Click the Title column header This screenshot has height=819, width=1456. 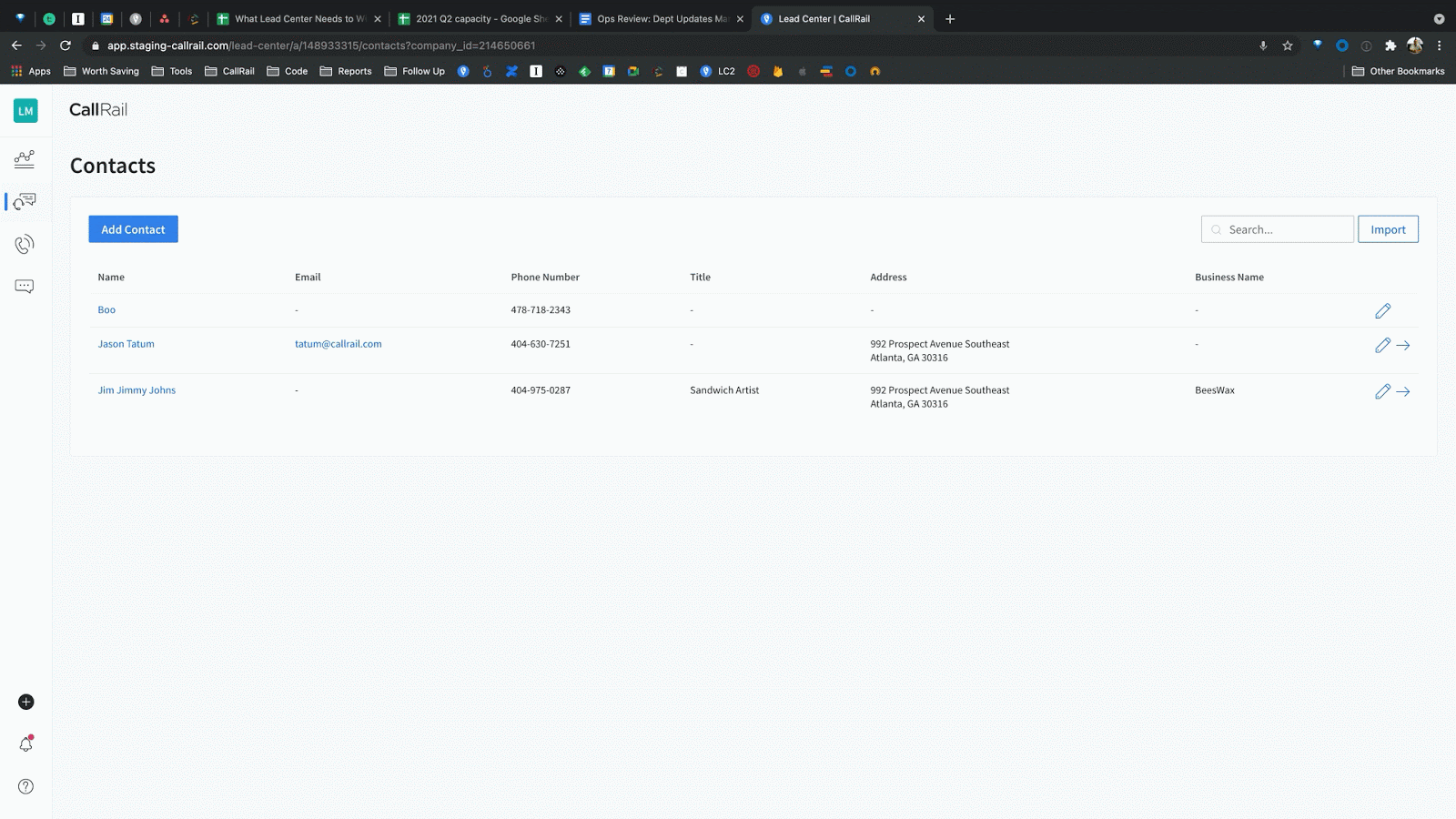pyautogui.click(x=700, y=278)
